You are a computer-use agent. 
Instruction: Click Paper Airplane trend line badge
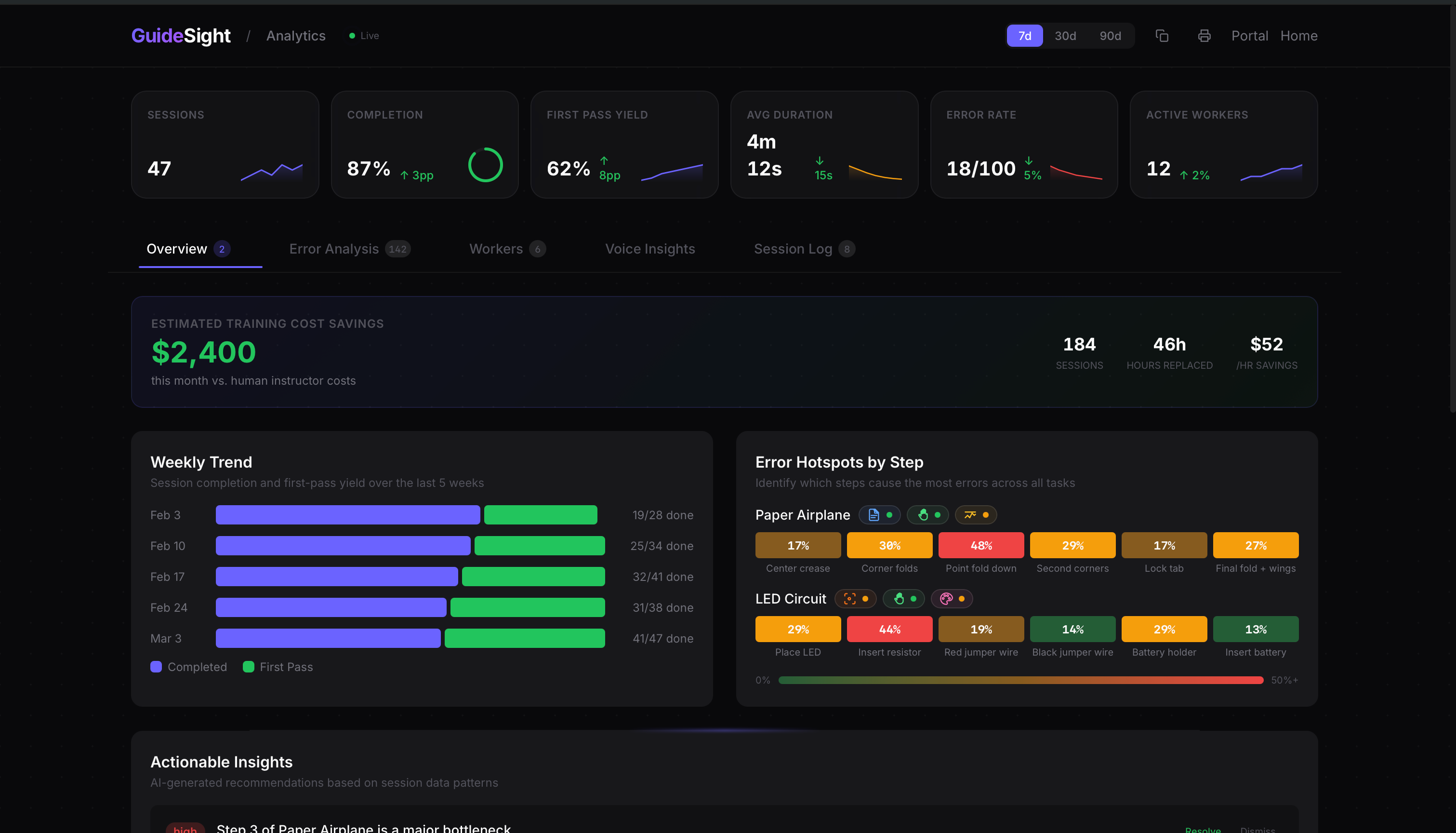[975, 515]
